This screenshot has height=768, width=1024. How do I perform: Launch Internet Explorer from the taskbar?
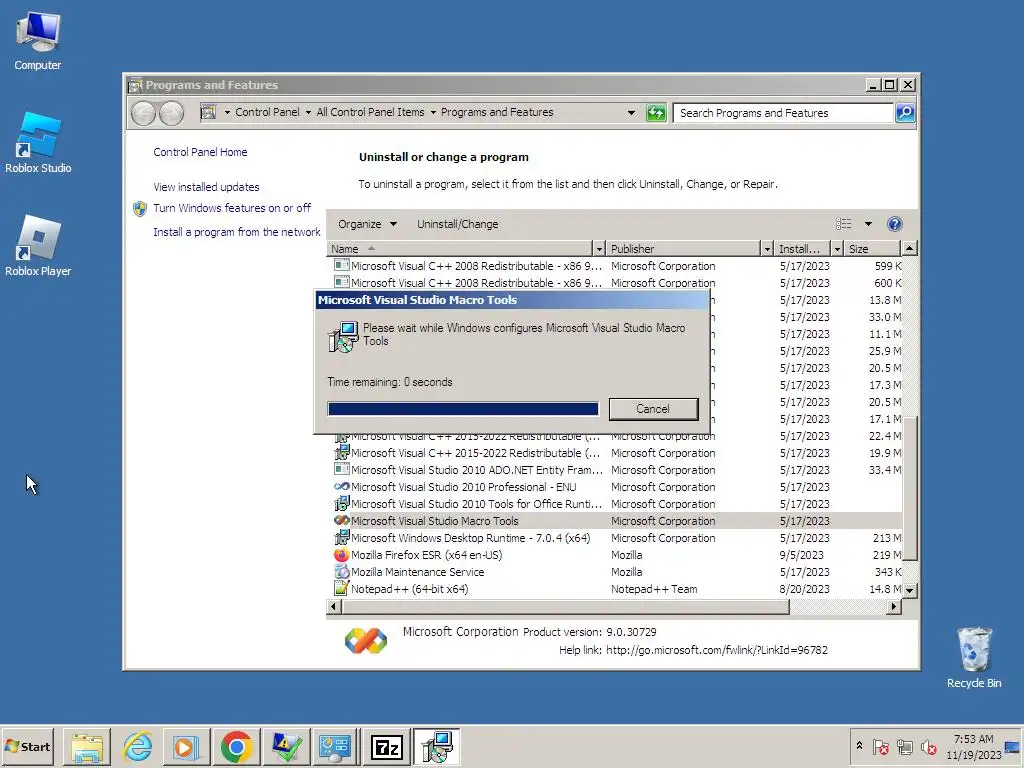[137, 746]
